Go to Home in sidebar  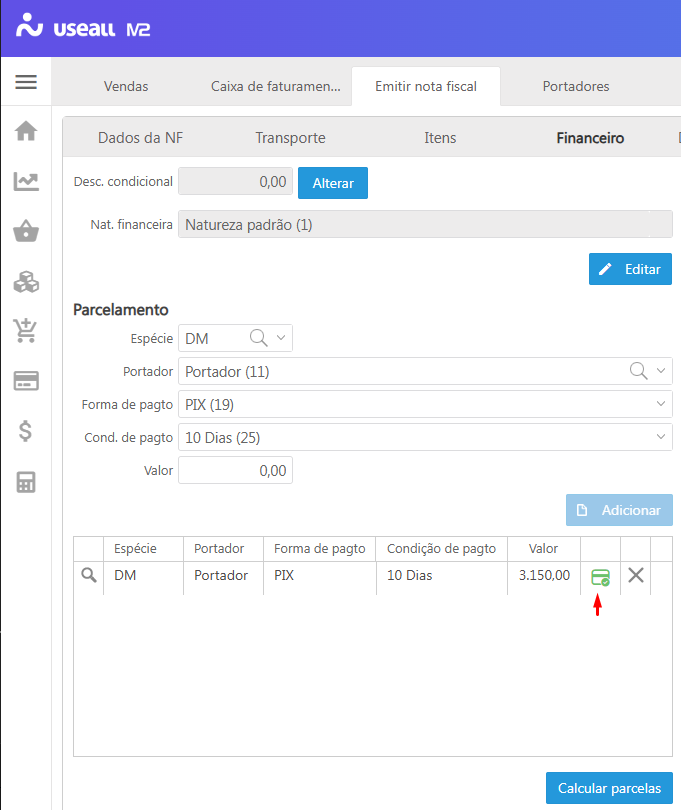click(26, 131)
